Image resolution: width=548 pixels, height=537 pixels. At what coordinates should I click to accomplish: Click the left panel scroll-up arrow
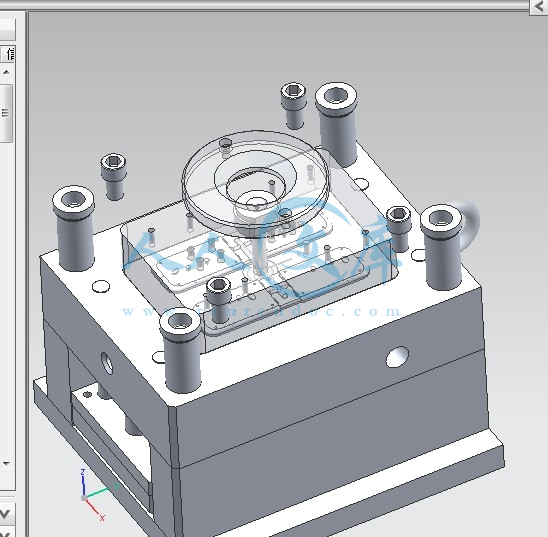coord(6,72)
